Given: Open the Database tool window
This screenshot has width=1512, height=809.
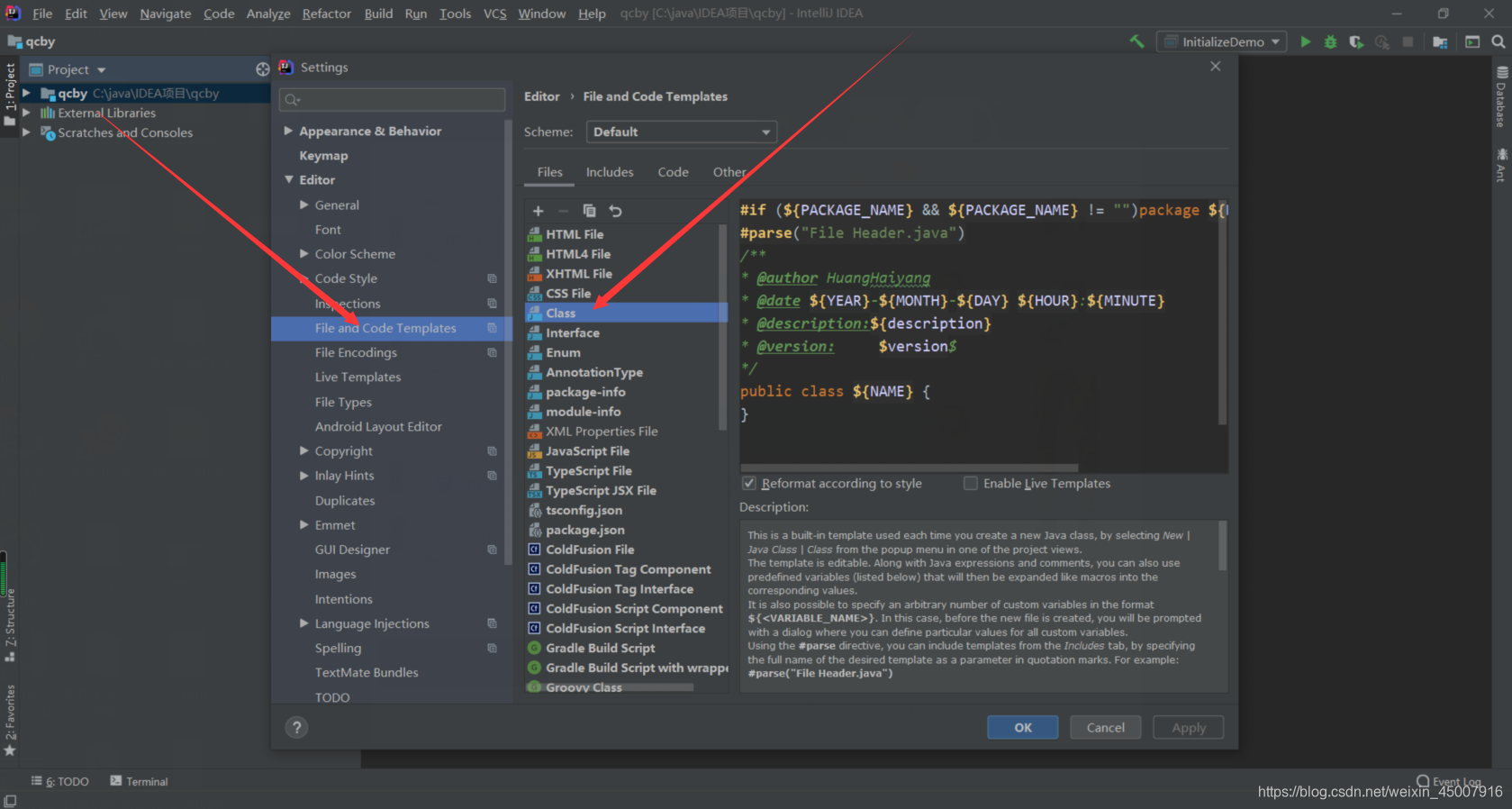Looking at the screenshot, I should pyautogui.click(x=1501, y=97).
